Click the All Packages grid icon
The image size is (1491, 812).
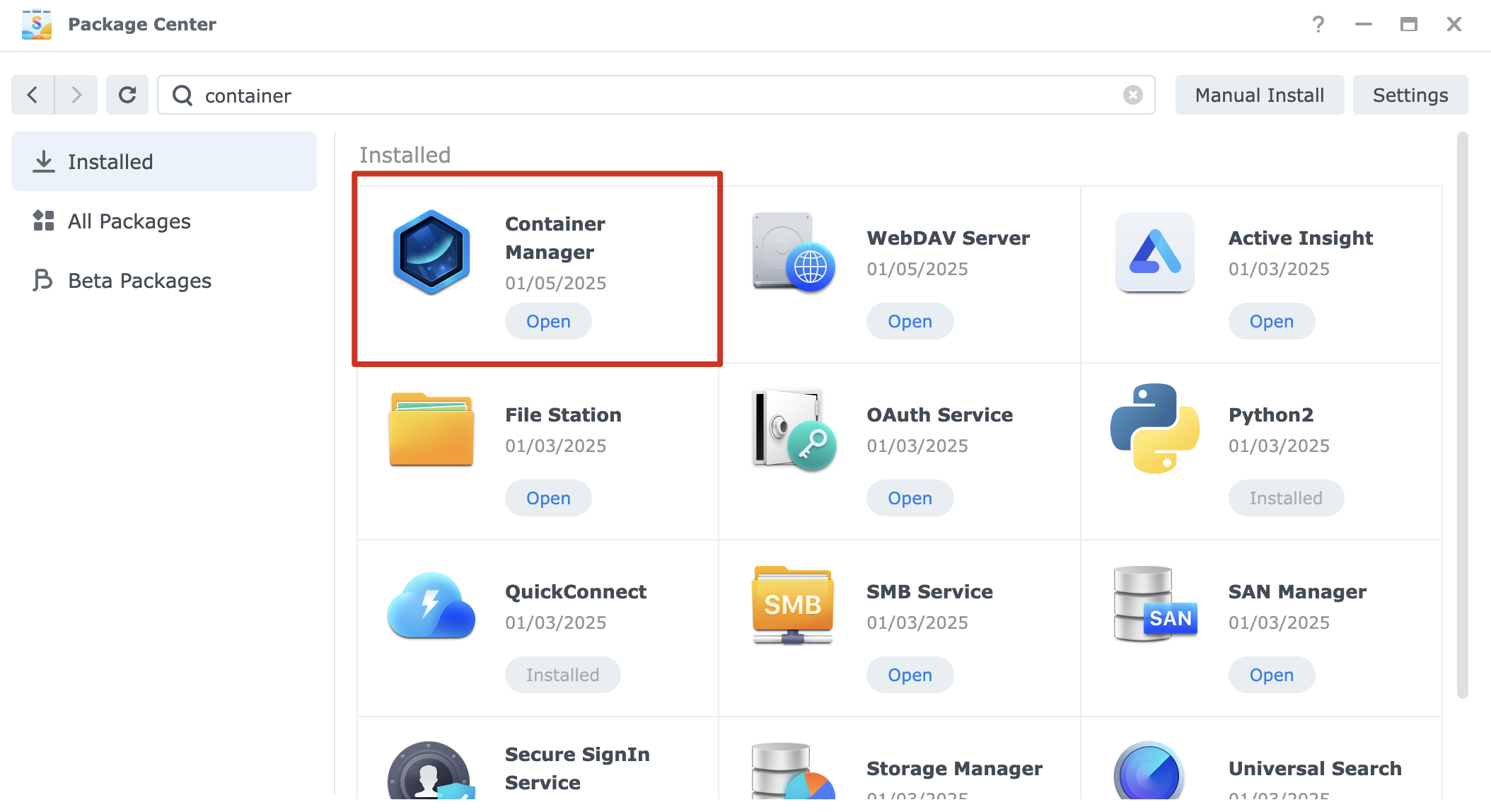44,221
